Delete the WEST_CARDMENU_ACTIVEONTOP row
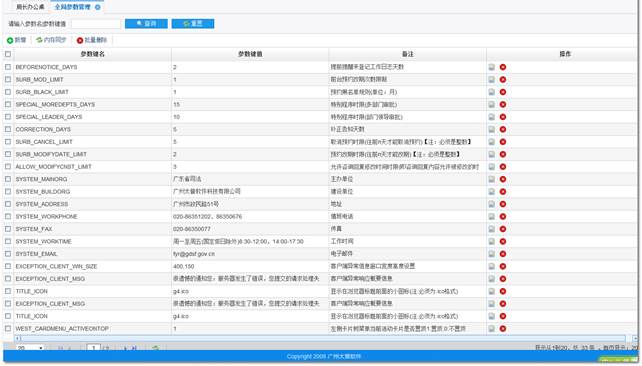The width and height of the screenshot is (642, 366). (503, 328)
